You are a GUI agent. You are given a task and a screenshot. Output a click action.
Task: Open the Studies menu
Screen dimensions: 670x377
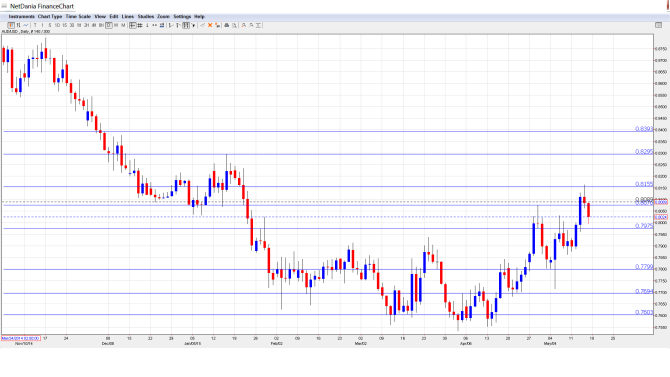pyautogui.click(x=146, y=17)
